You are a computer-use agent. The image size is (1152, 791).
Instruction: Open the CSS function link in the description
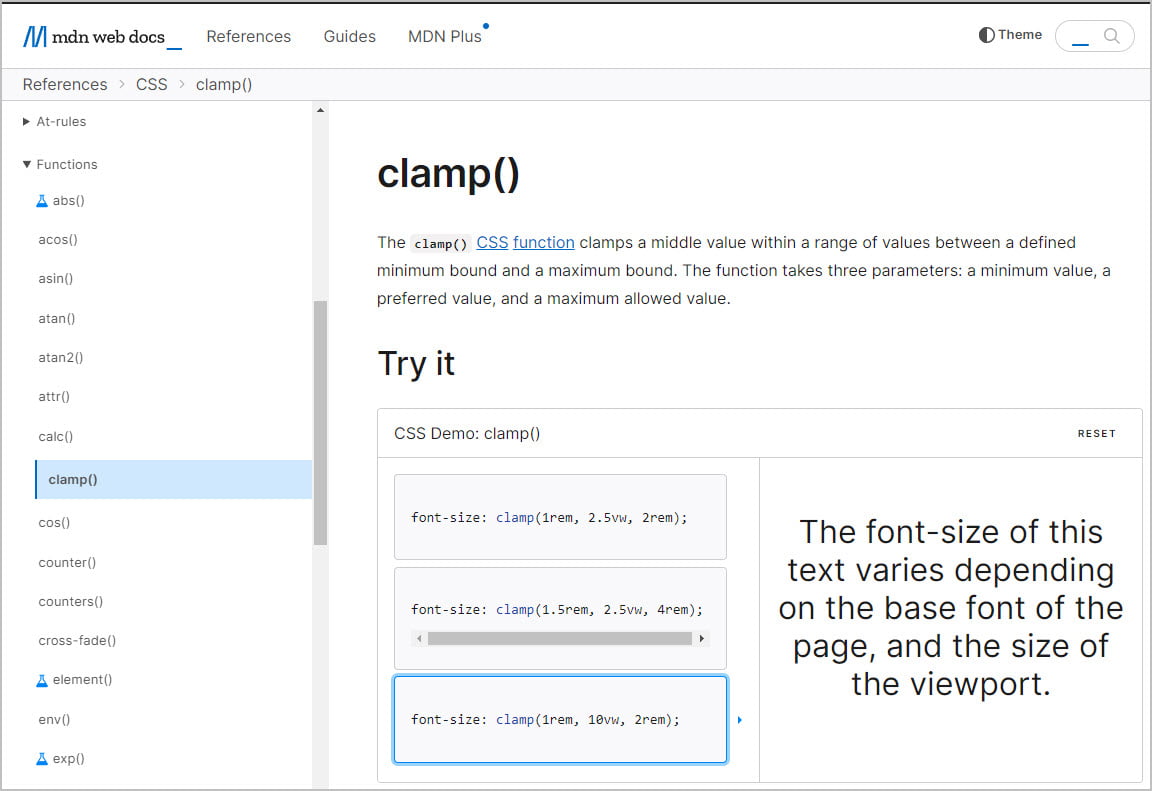[x=544, y=242]
